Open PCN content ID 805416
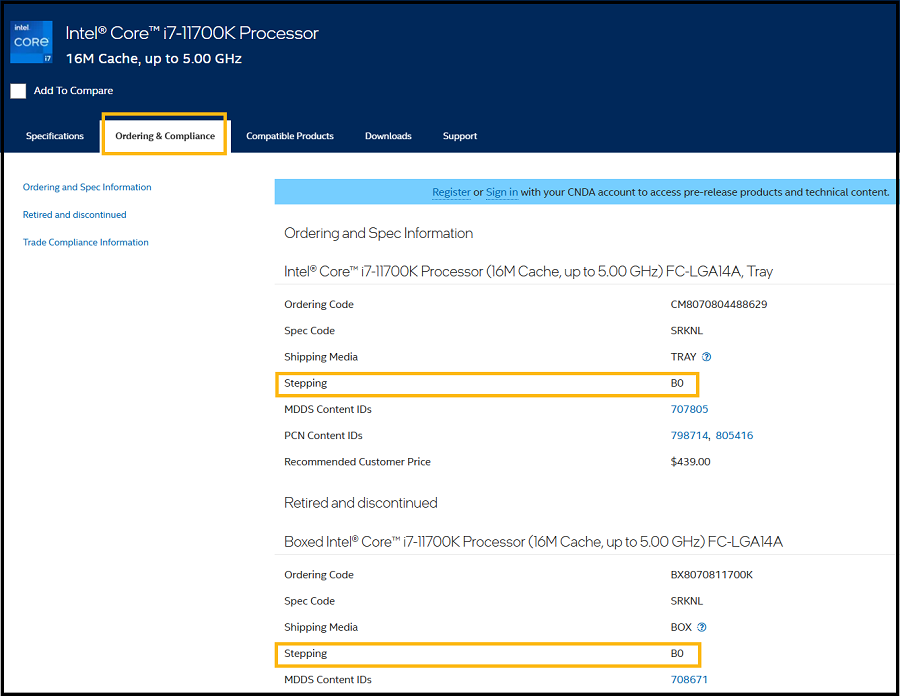Image resolution: width=900 pixels, height=698 pixels. (734, 436)
